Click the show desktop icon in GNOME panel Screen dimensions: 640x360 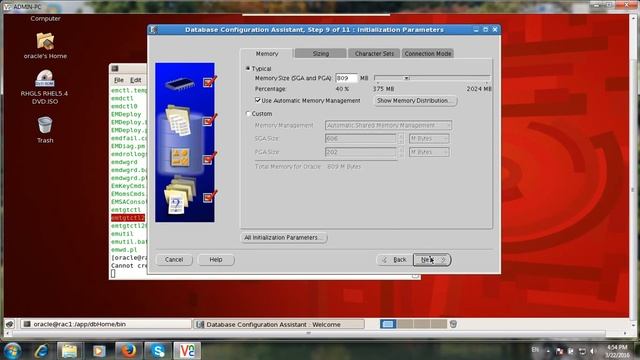point(10,324)
